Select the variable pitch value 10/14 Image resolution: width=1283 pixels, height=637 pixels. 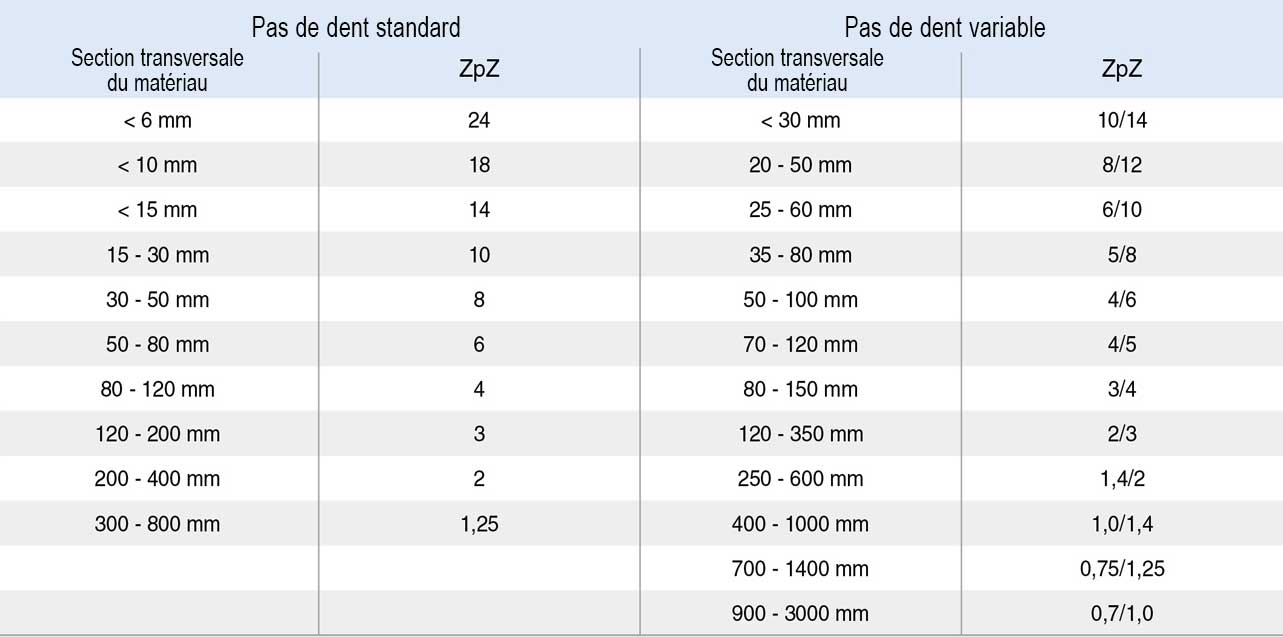[1122, 121]
